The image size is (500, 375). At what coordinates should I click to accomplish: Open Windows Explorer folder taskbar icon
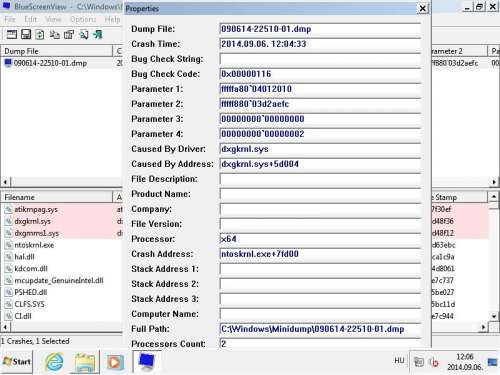(85, 362)
